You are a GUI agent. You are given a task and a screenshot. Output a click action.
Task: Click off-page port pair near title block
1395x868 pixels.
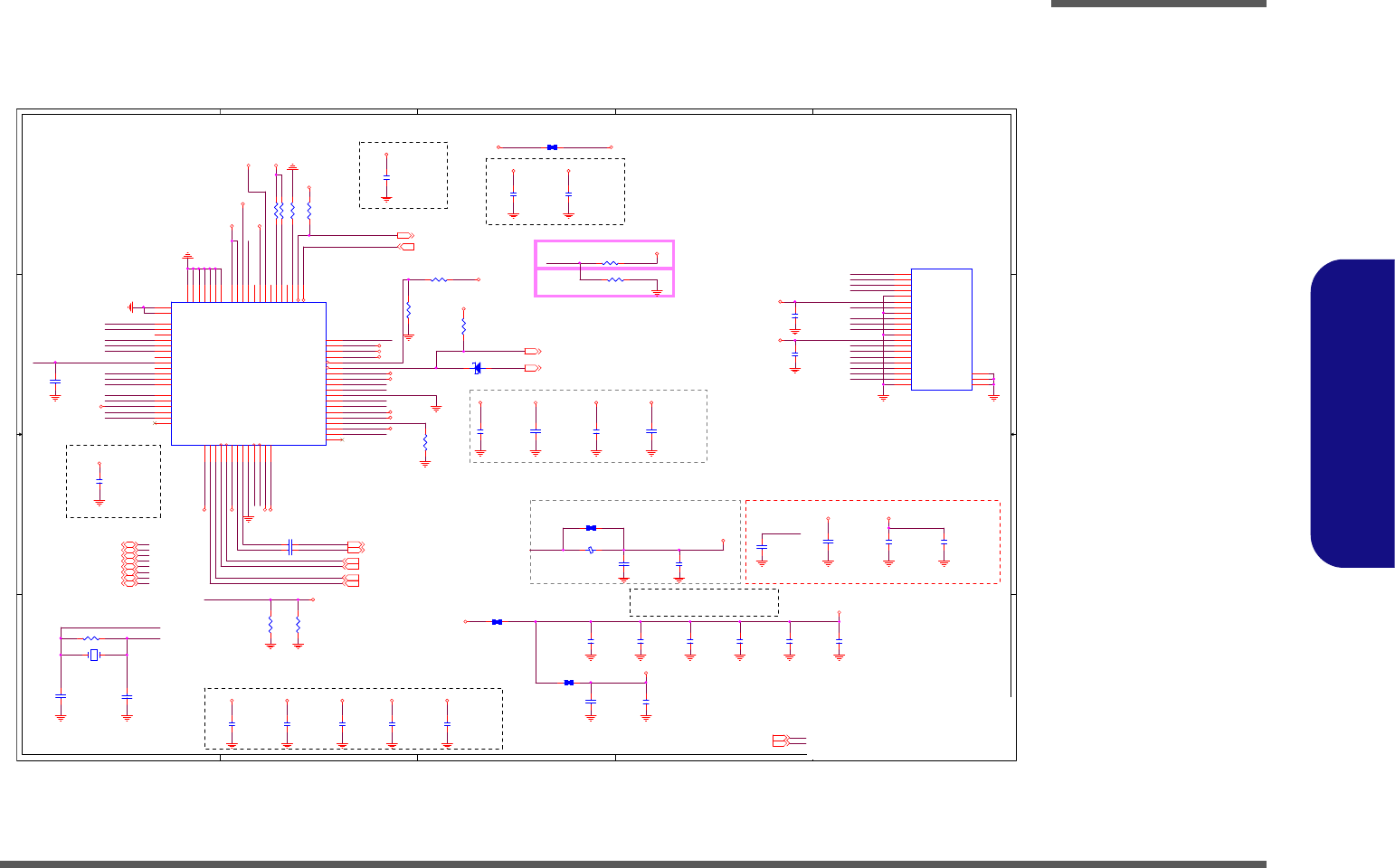click(x=783, y=741)
